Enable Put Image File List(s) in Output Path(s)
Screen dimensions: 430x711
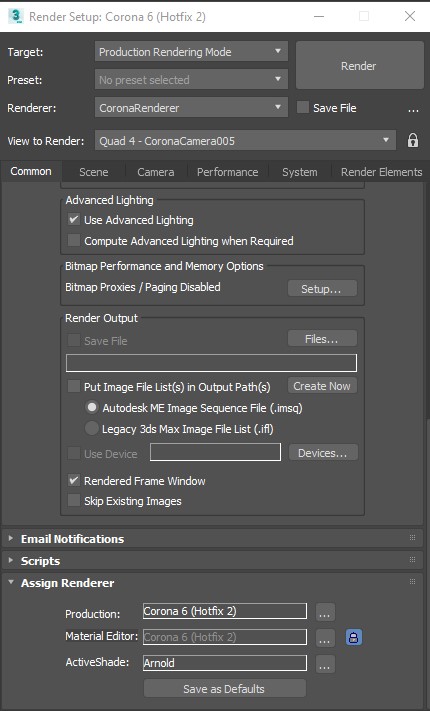point(73,387)
